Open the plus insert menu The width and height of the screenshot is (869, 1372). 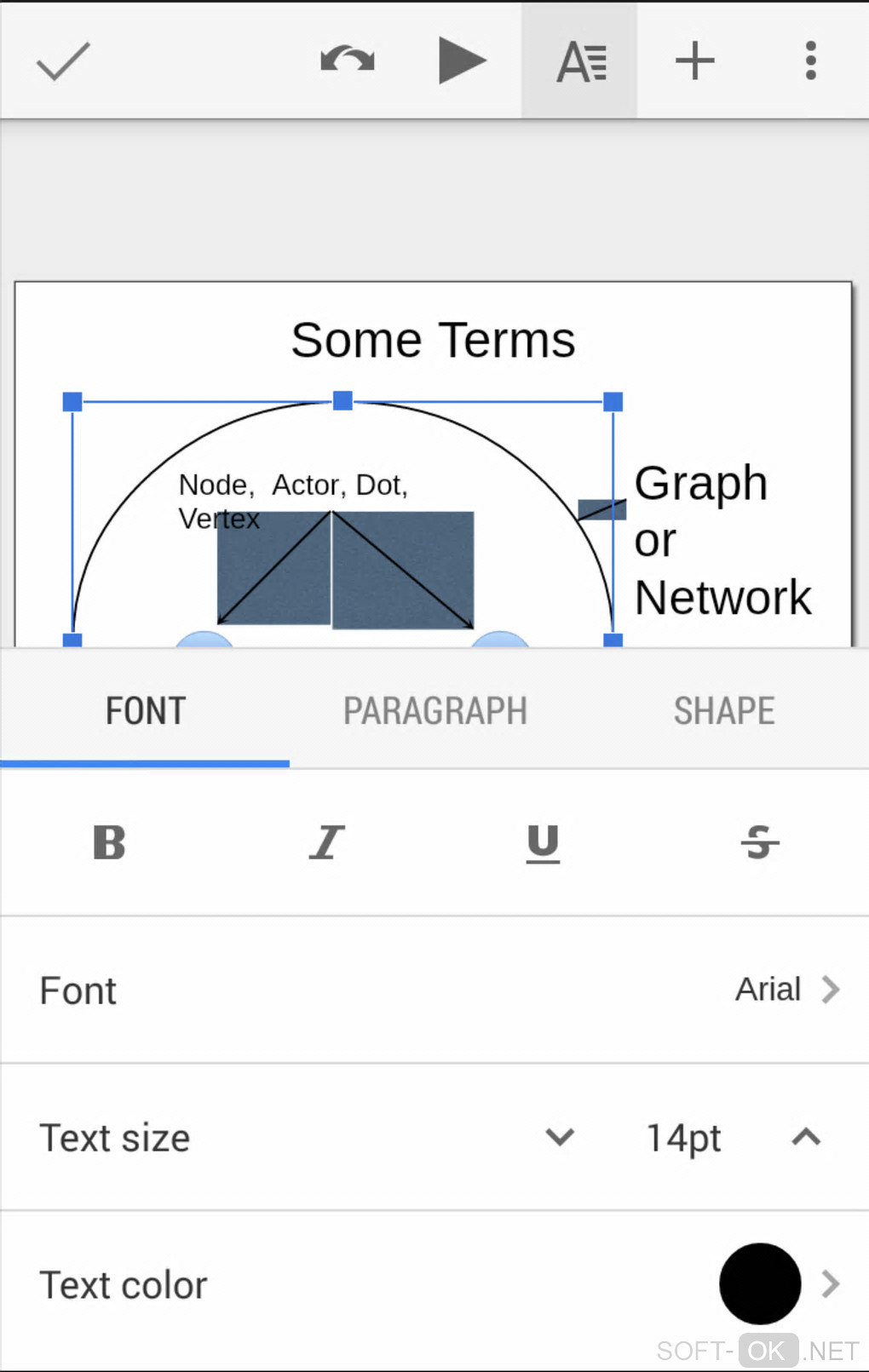click(694, 61)
